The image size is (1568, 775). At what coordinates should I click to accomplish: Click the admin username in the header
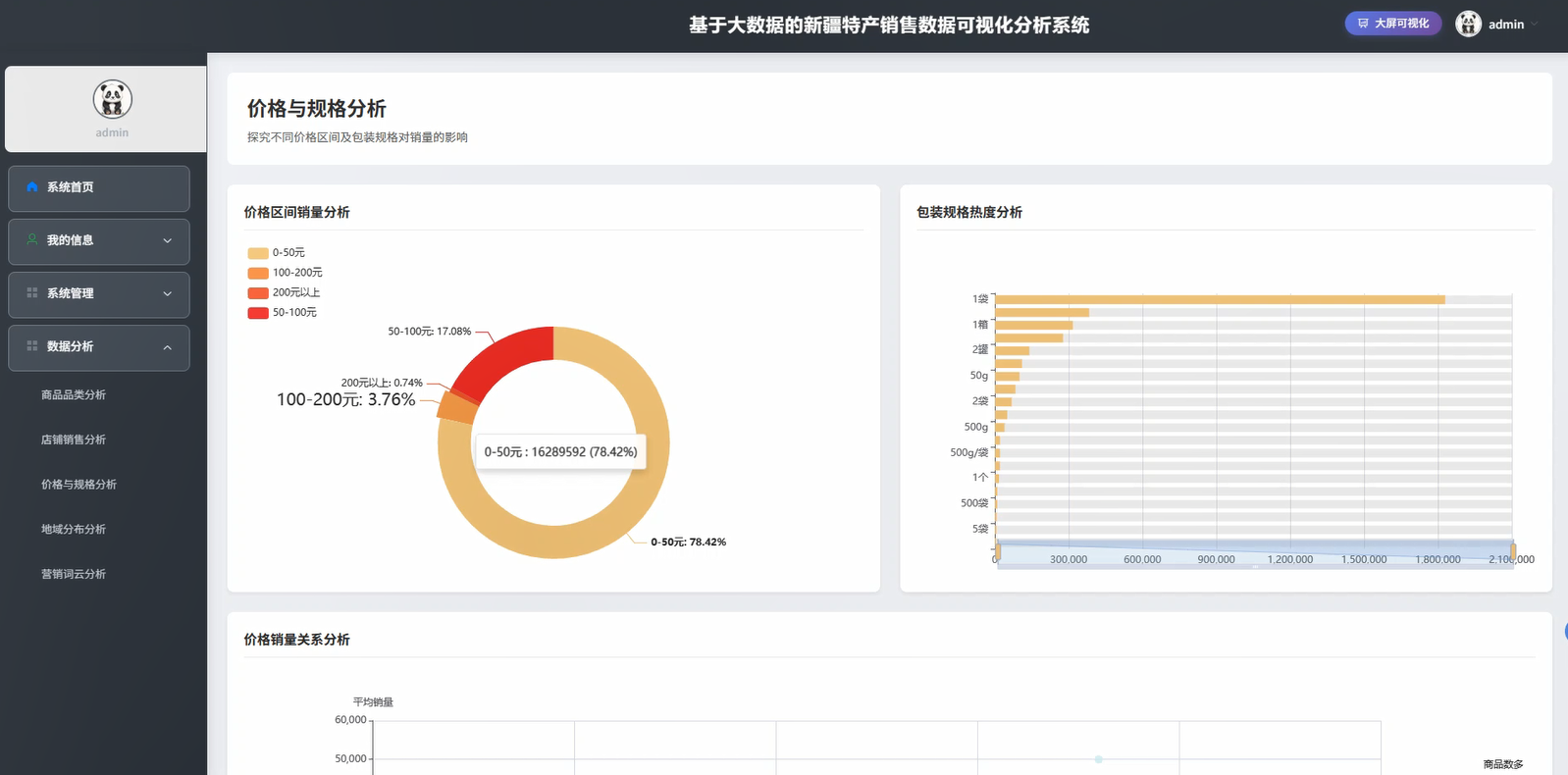pyautogui.click(x=1506, y=25)
